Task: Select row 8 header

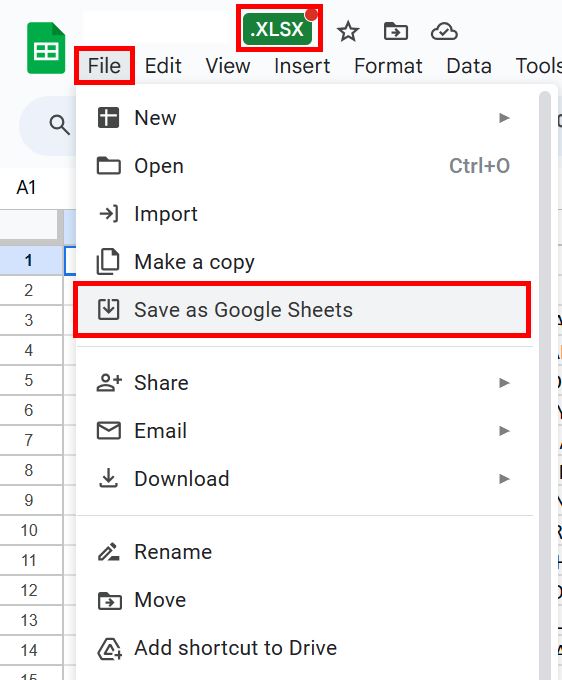Action: [29, 470]
